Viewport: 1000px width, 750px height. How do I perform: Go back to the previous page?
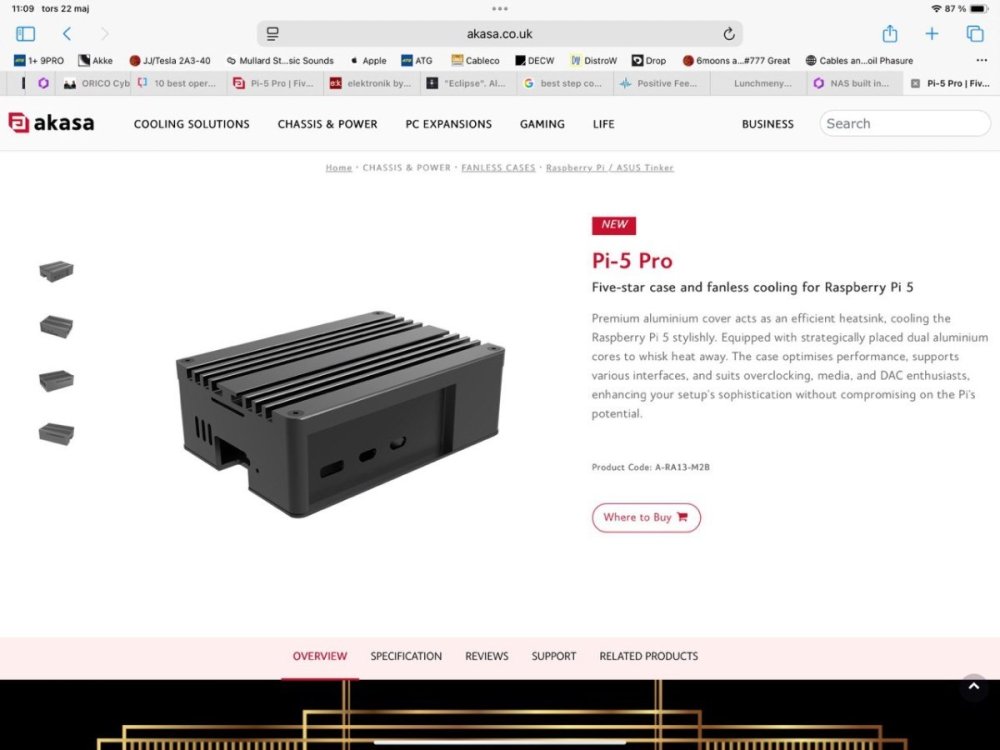click(x=67, y=34)
